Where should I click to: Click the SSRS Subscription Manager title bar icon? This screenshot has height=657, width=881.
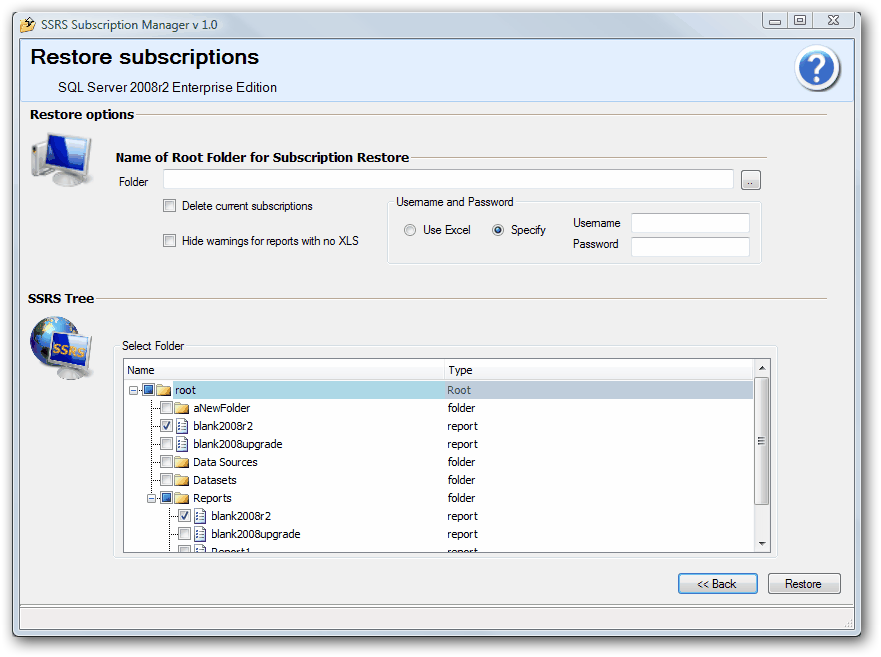click(x=28, y=25)
